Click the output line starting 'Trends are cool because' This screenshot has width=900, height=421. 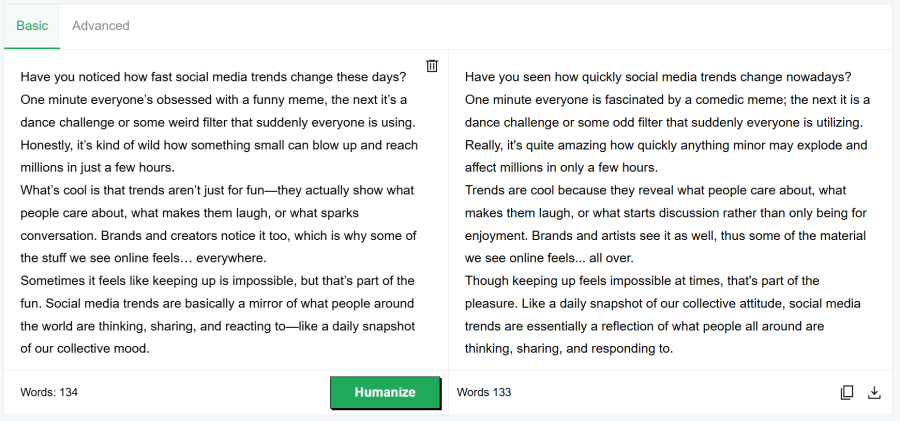point(656,190)
